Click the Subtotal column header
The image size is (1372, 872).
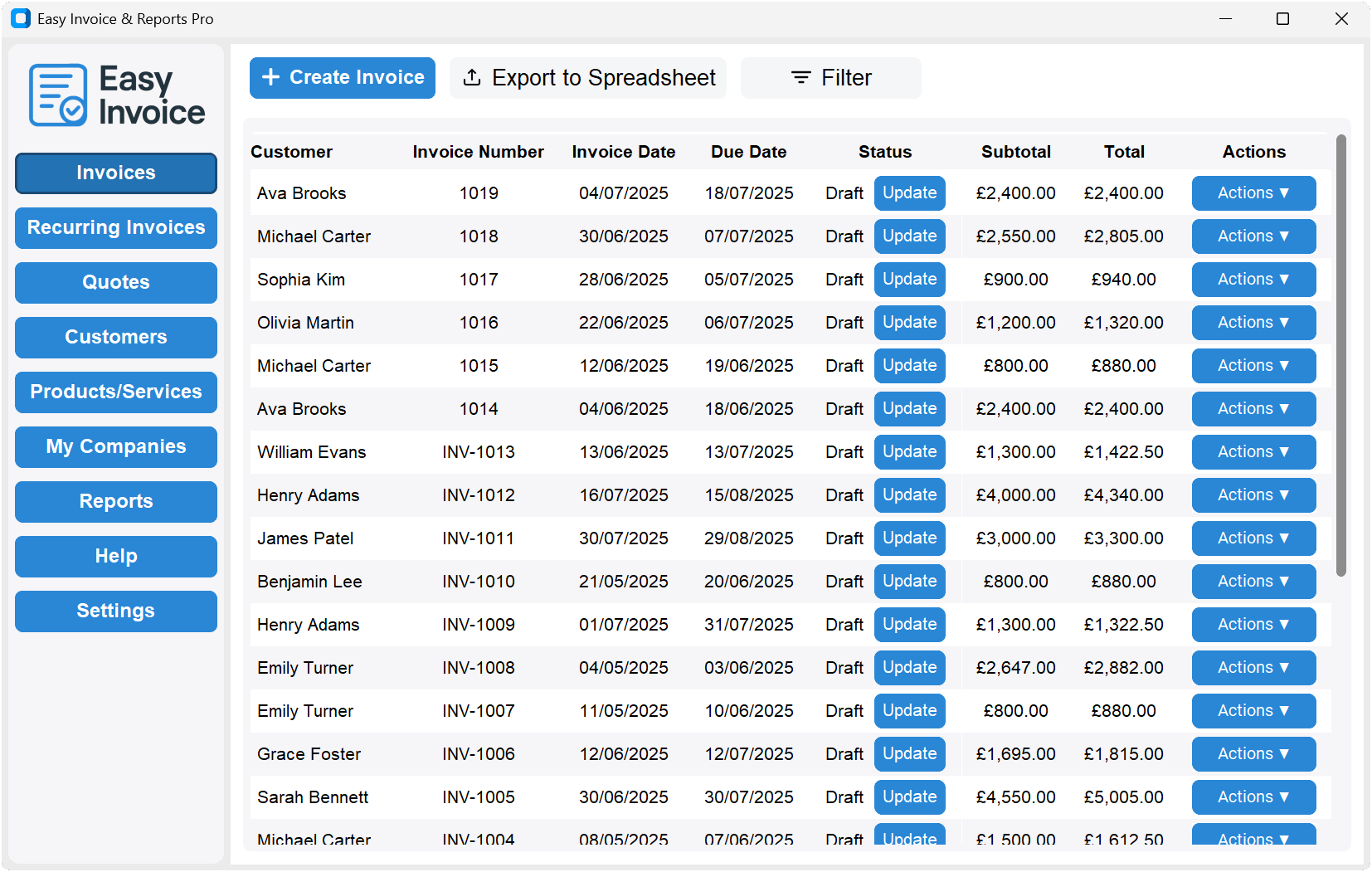(x=1016, y=152)
